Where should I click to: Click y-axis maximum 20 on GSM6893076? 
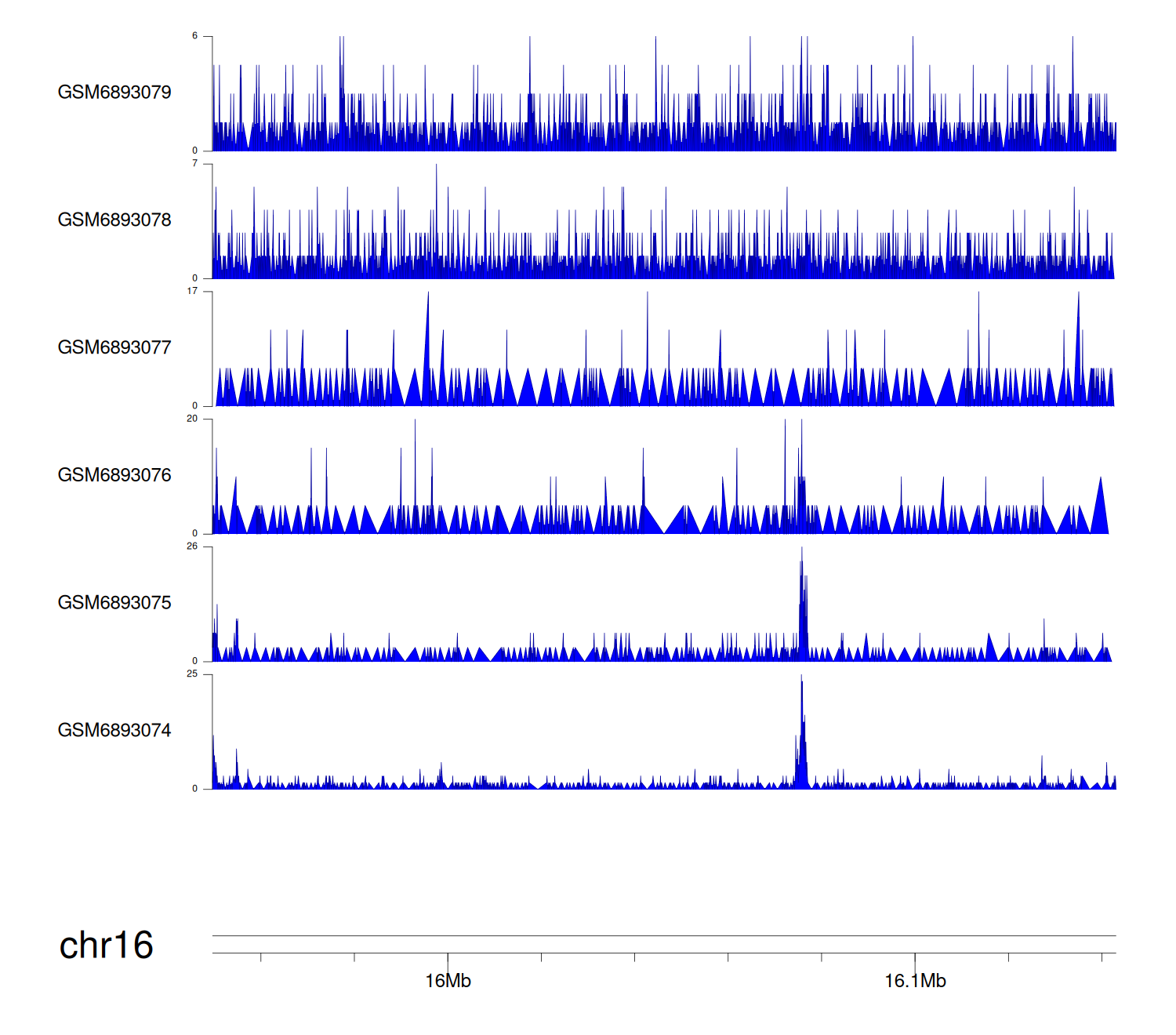click(193, 419)
